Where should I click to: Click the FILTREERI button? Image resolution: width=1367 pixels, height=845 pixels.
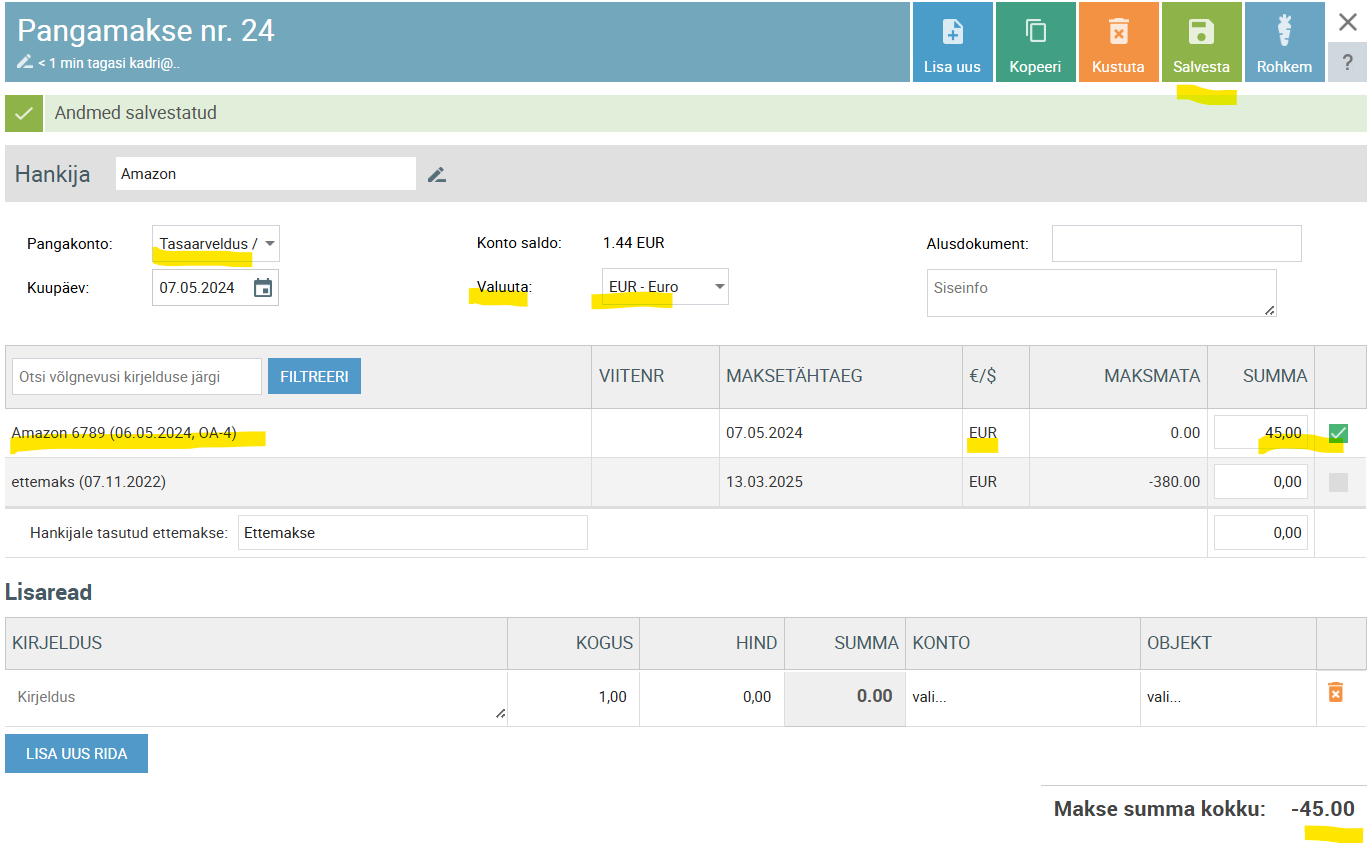tap(314, 377)
